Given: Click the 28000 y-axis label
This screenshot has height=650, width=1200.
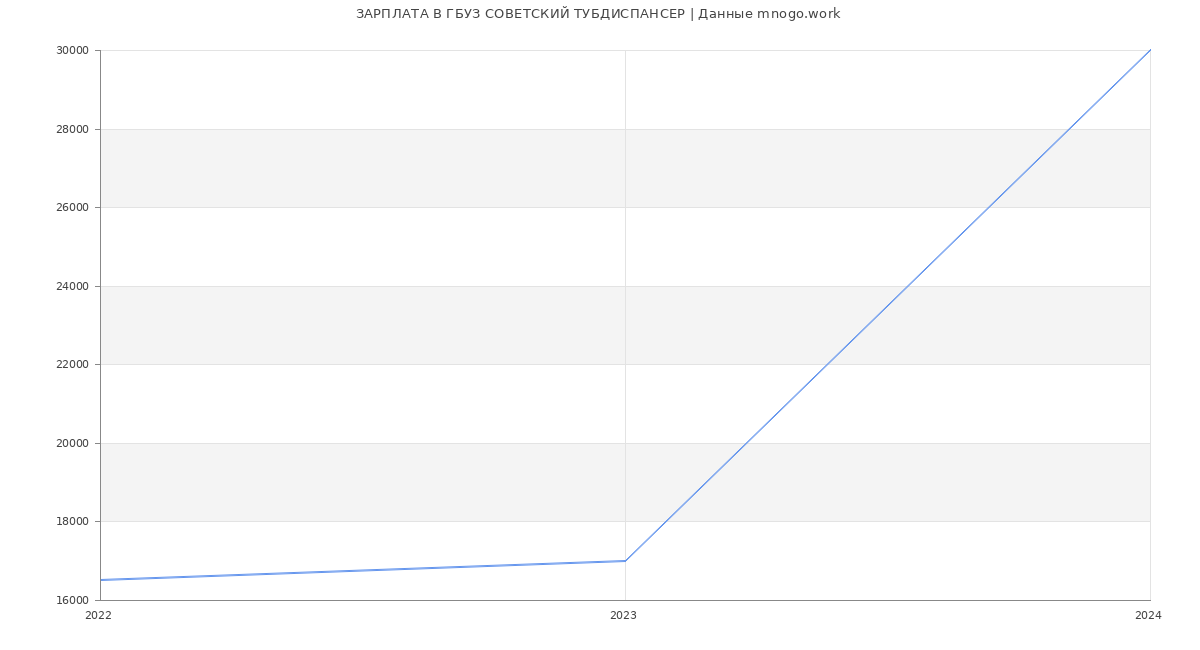Looking at the screenshot, I should pyautogui.click(x=72, y=129).
